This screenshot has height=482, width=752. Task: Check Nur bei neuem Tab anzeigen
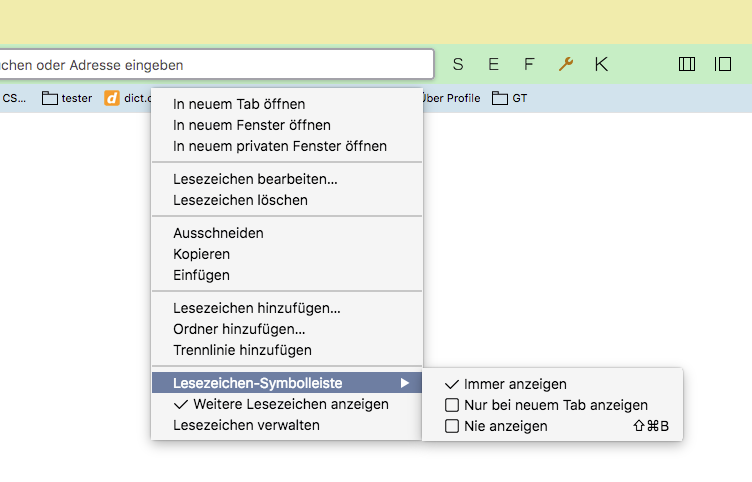coord(555,405)
